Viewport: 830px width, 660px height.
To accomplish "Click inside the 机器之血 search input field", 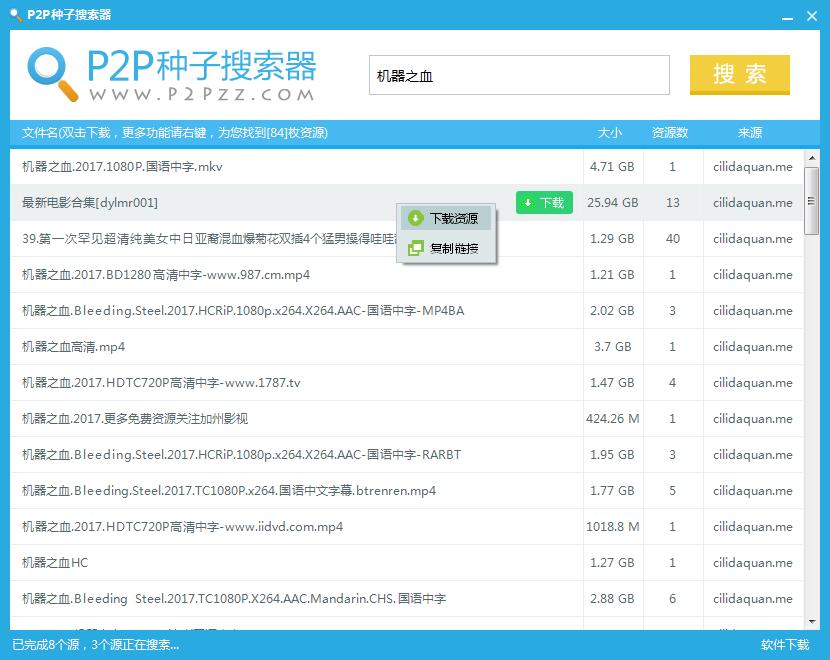I will pos(518,75).
